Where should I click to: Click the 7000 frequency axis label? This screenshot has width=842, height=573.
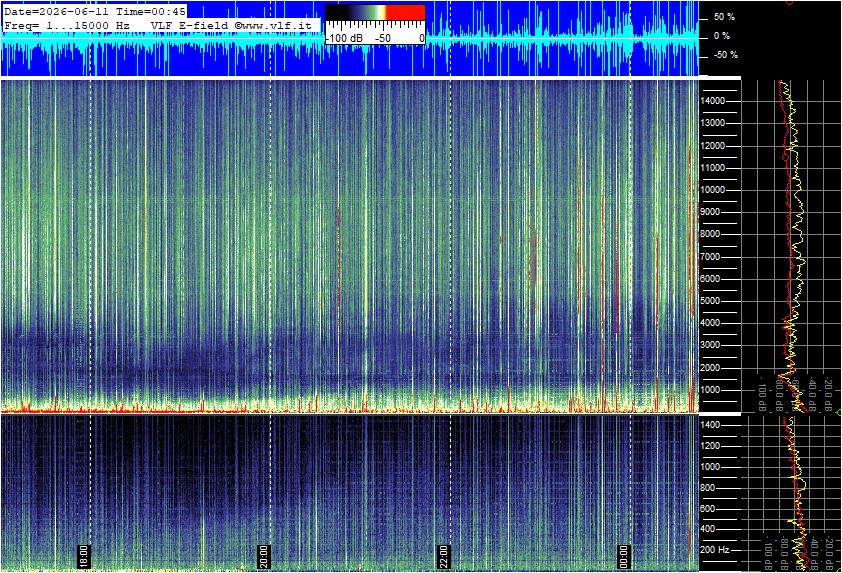[710, 257]
